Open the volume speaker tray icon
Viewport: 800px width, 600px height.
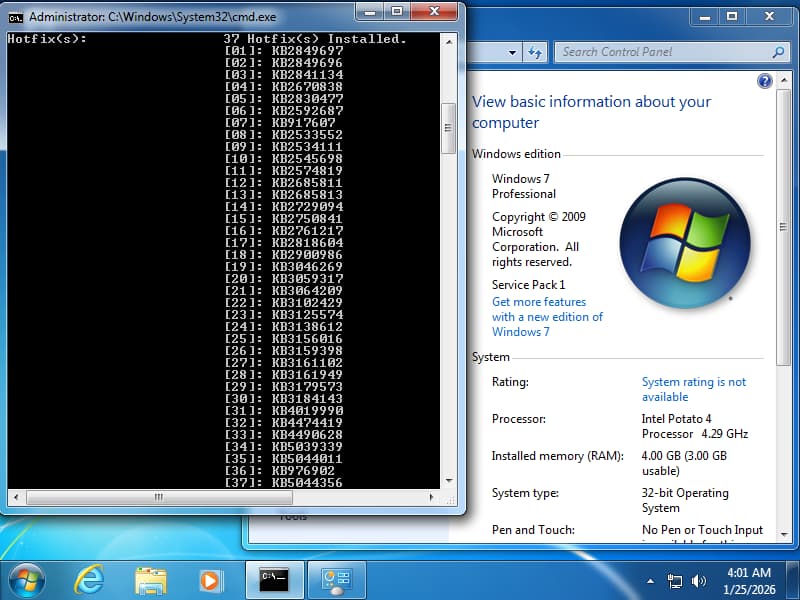pyautogui.click(x=698, y=581)
